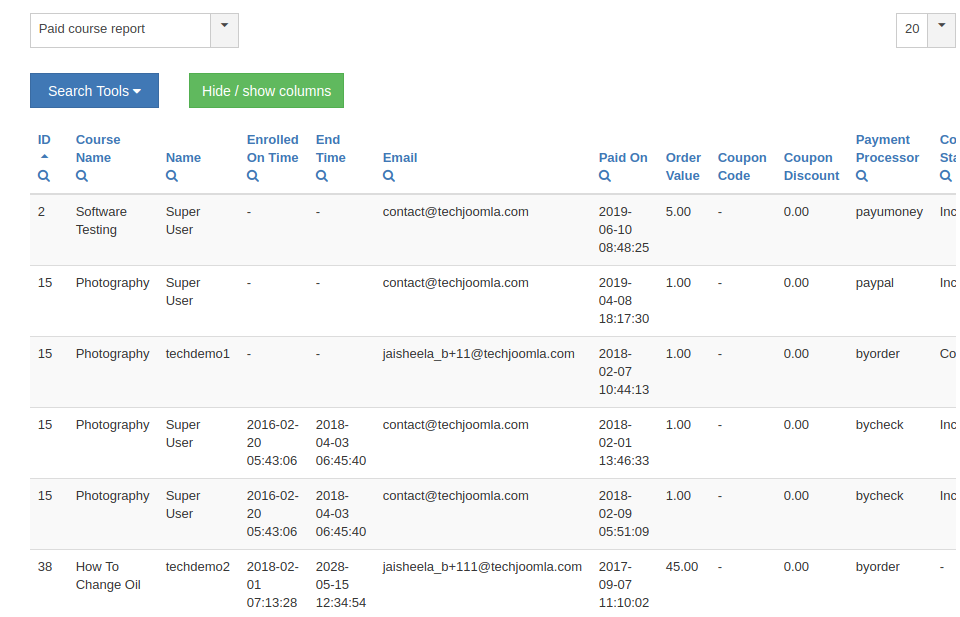
Task: Open search under Enrolled On Time
Action: (x=253, y=176)
